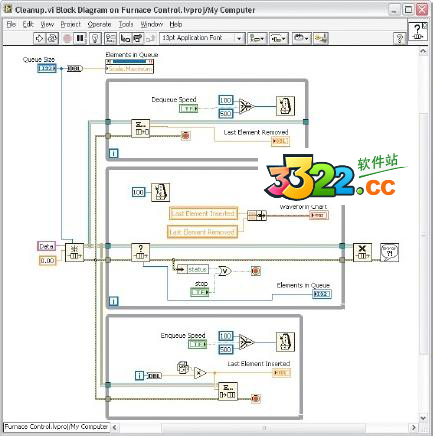Toggle the Highlight Execution light bulb
Screen dimensions: 433x436
[96, 38]
